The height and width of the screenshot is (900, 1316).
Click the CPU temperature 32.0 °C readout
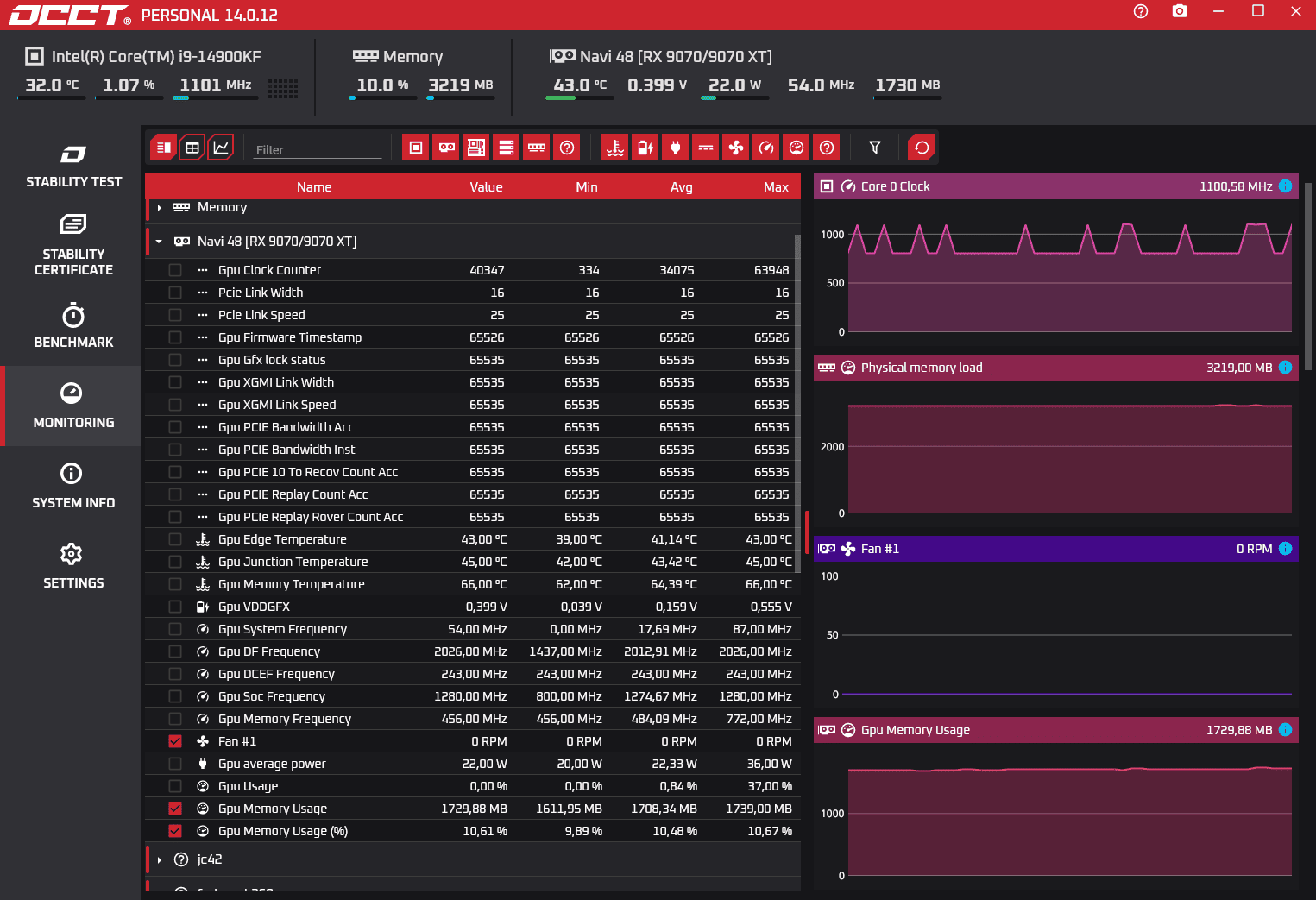coord(52,85)
